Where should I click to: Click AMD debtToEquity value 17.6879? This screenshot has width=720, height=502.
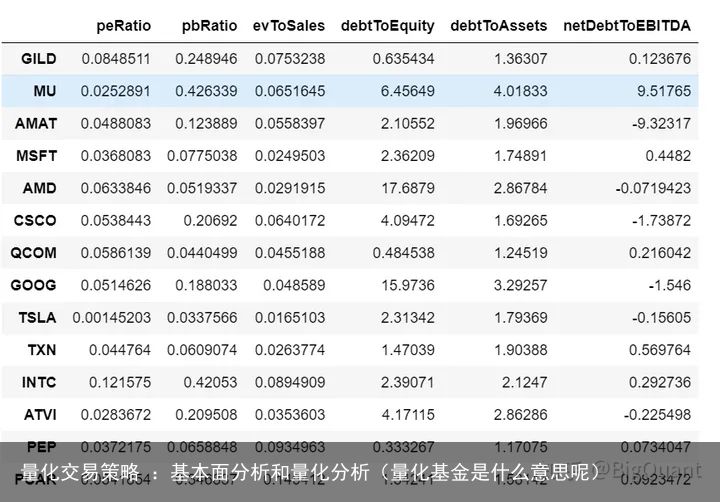[x=408, y=188]
